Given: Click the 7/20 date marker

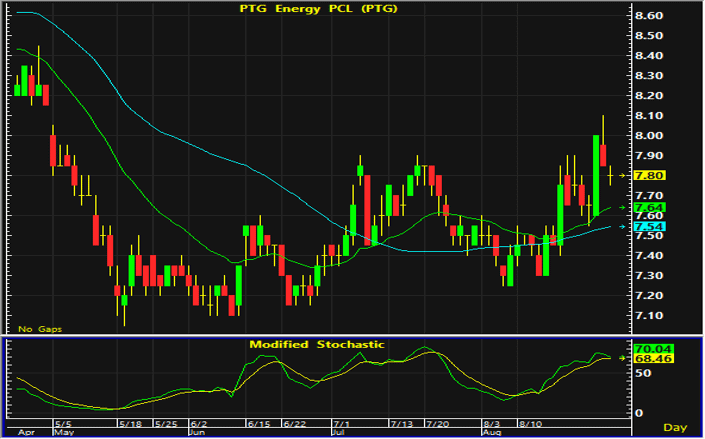Looking at the screenshot, I should [x=437, y=424].
